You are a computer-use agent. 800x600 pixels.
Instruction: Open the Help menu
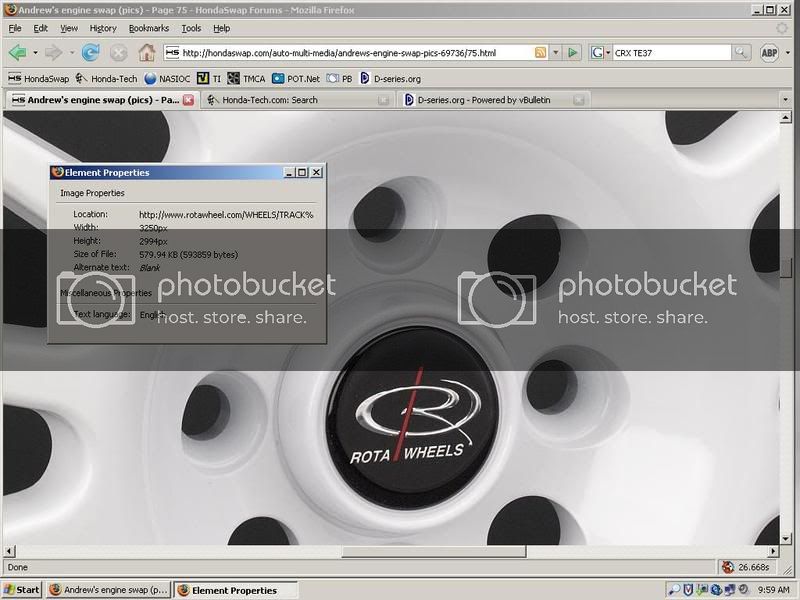coord(221,28)
